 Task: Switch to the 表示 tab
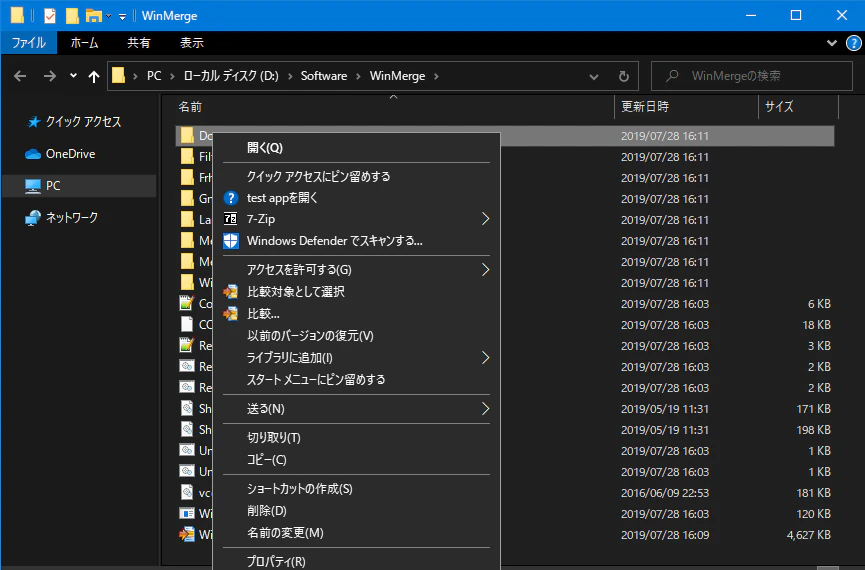(192, 42)
